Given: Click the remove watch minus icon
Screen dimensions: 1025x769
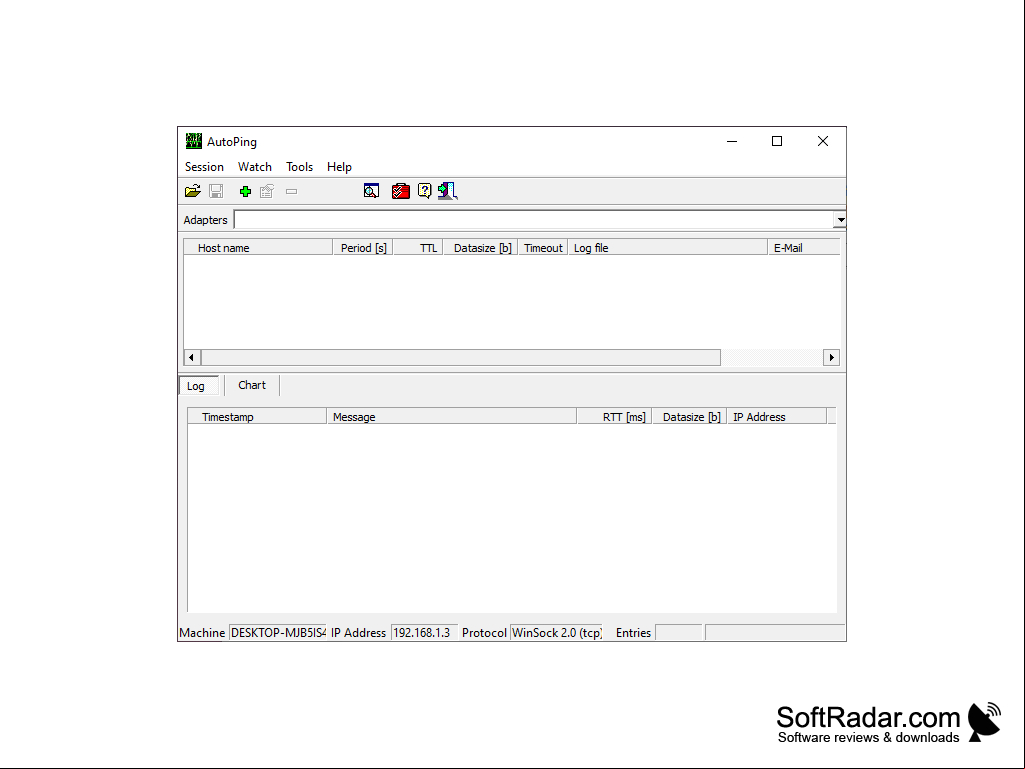Looking at the screenshot, I should coord(292,192).
